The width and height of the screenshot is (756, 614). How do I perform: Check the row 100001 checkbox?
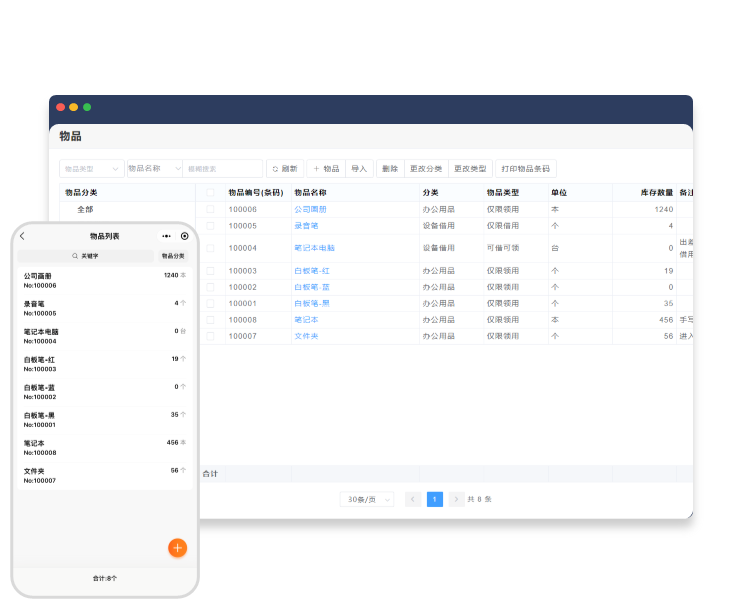pyautogui.click(x=210, y=303)
